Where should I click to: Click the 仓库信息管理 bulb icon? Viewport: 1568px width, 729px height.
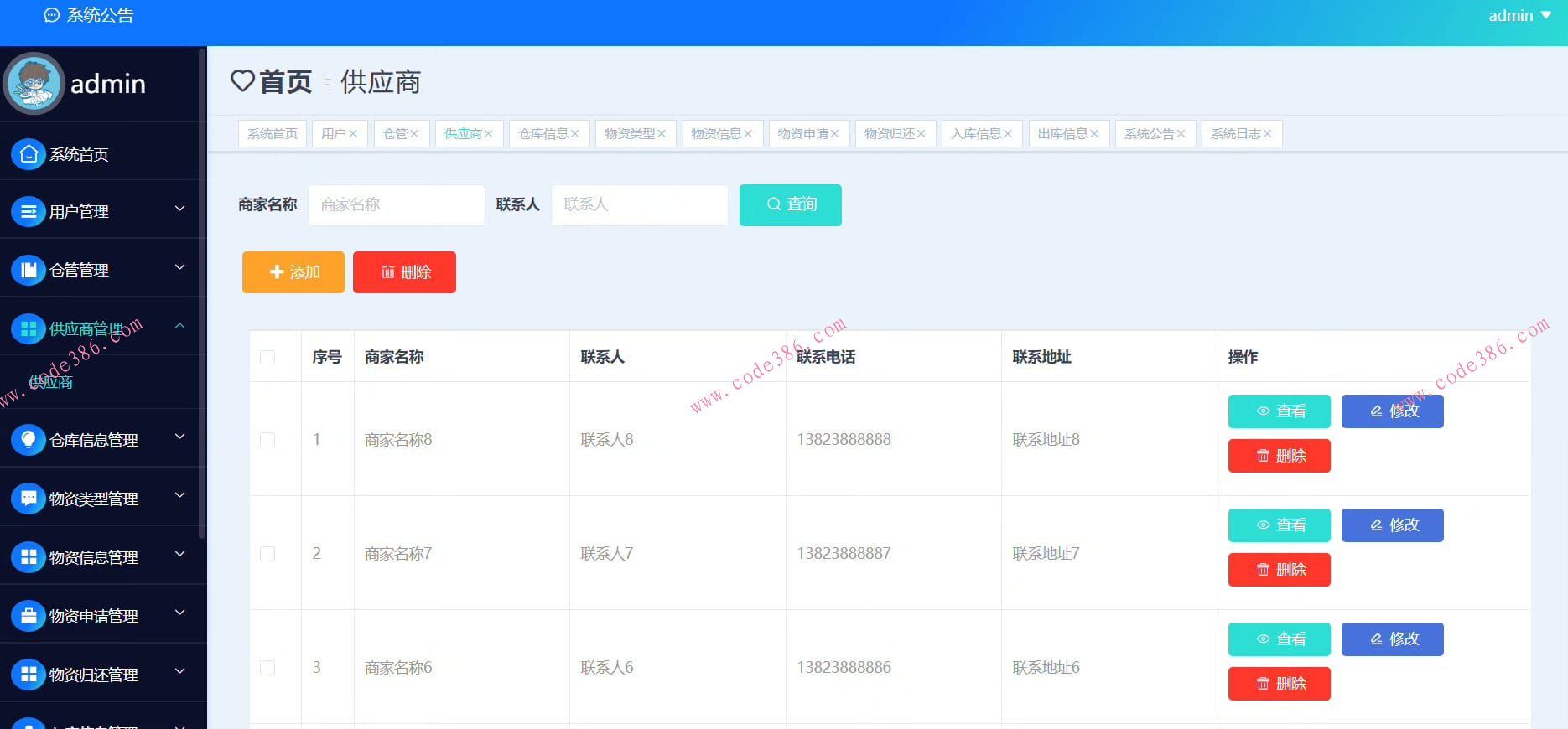point(29,440)
